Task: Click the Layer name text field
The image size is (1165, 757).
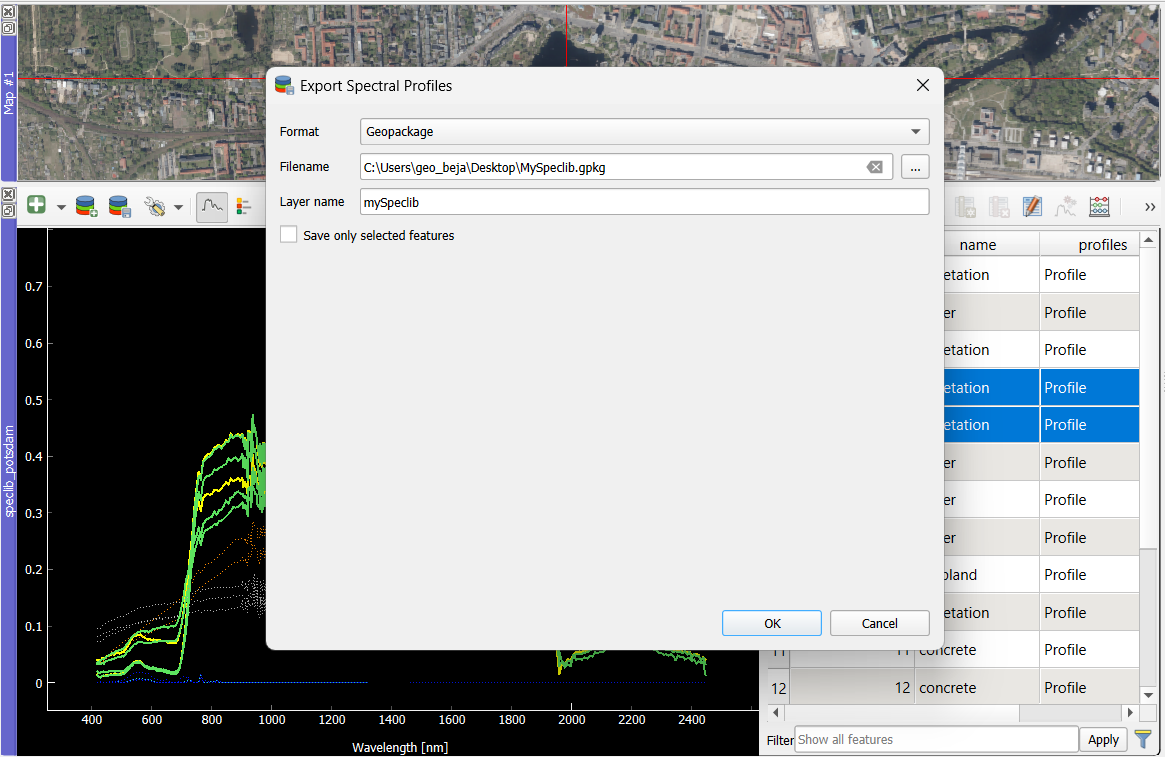Action: (644, 202)
